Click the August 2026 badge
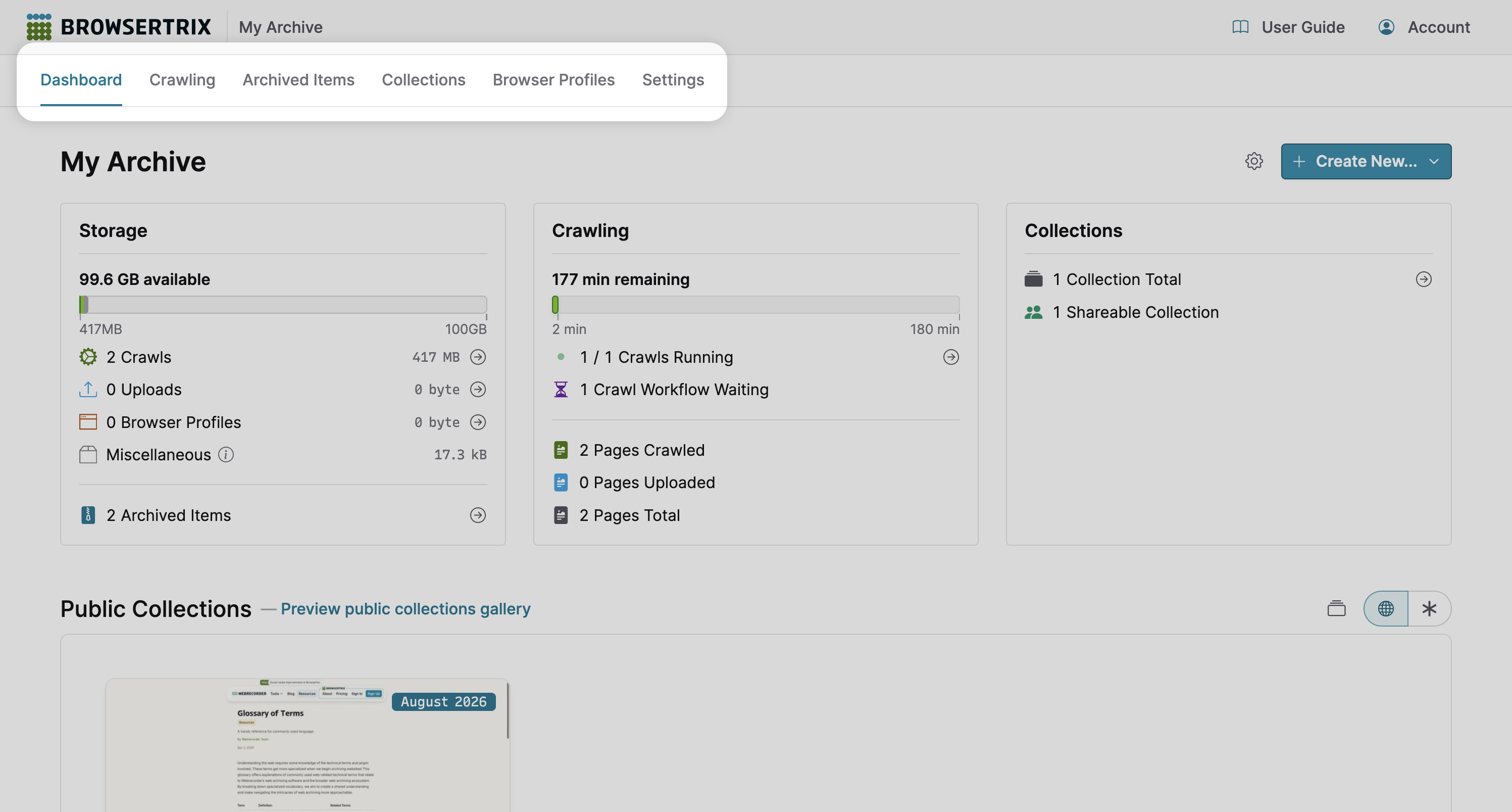Screen dimensions: 1512x812 click(444, 702)
